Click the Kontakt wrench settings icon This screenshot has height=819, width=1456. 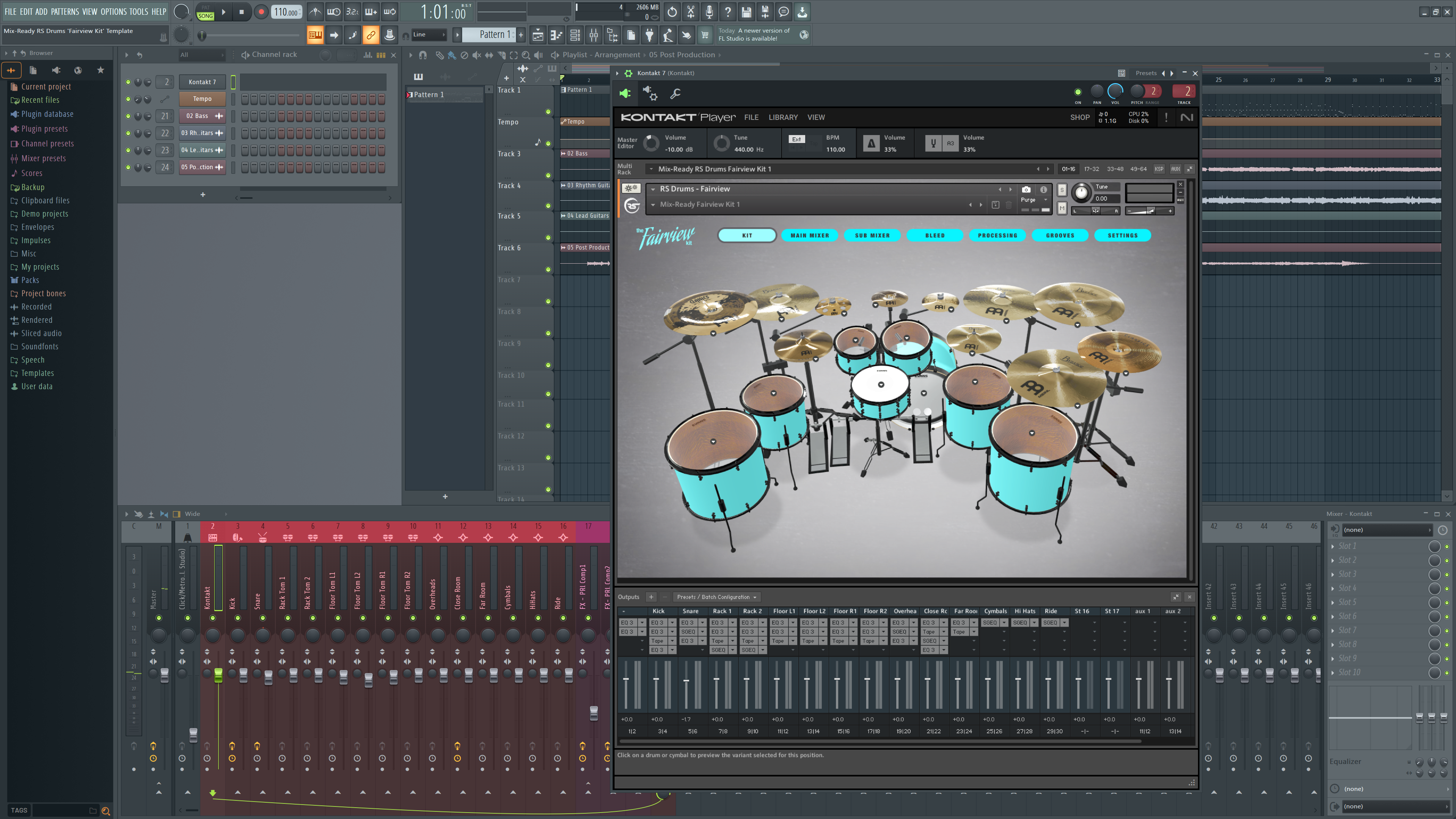tap(675, 94)
